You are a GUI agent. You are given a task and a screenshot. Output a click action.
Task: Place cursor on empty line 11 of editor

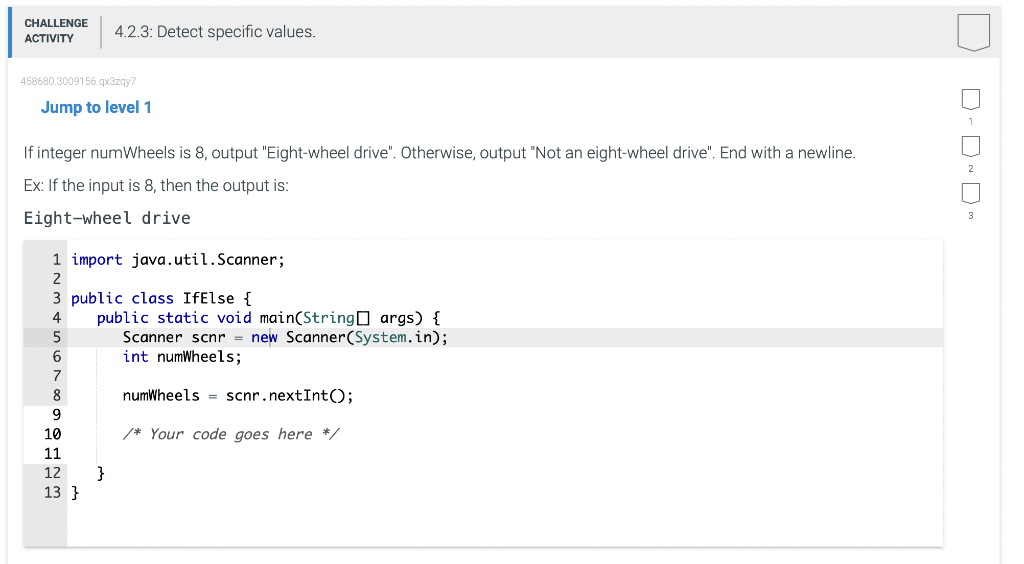pyautogui.click(x=503, y=454)
